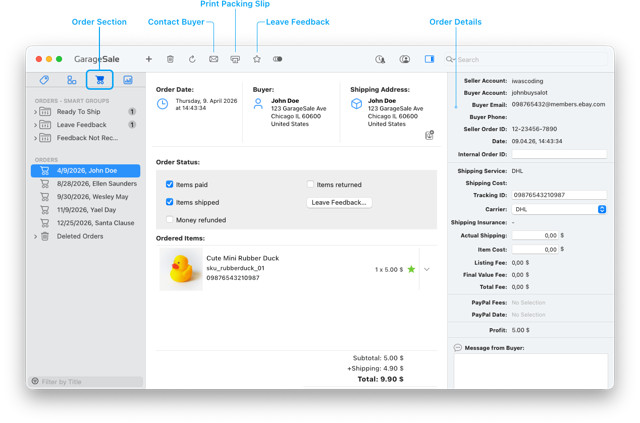Screen dimensions: 640x423
Task: Select order 8/28/2026, Ellen Saunders
Action: pyautogui.click(x=86, y=184)
